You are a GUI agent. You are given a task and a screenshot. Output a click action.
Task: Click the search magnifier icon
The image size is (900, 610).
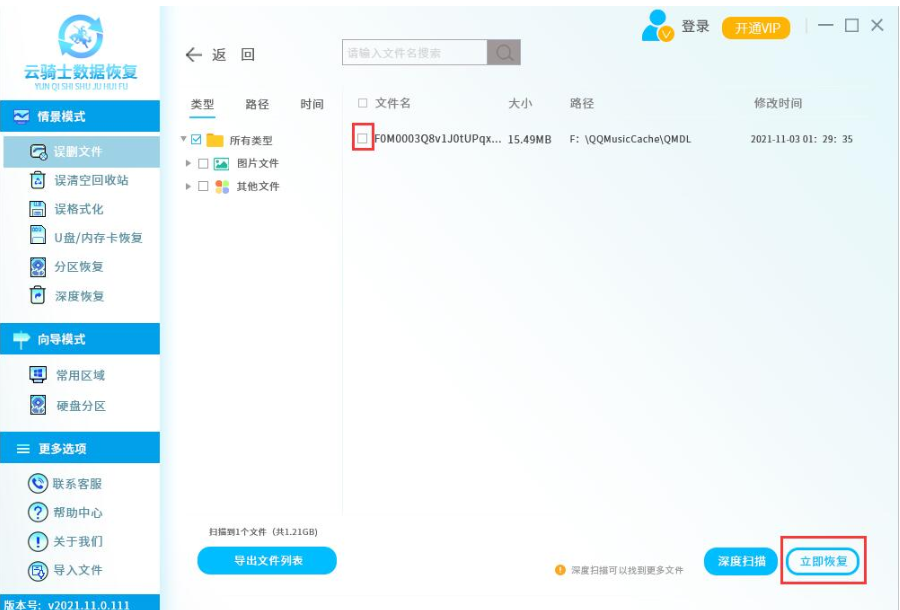click(x=504, y=53)
